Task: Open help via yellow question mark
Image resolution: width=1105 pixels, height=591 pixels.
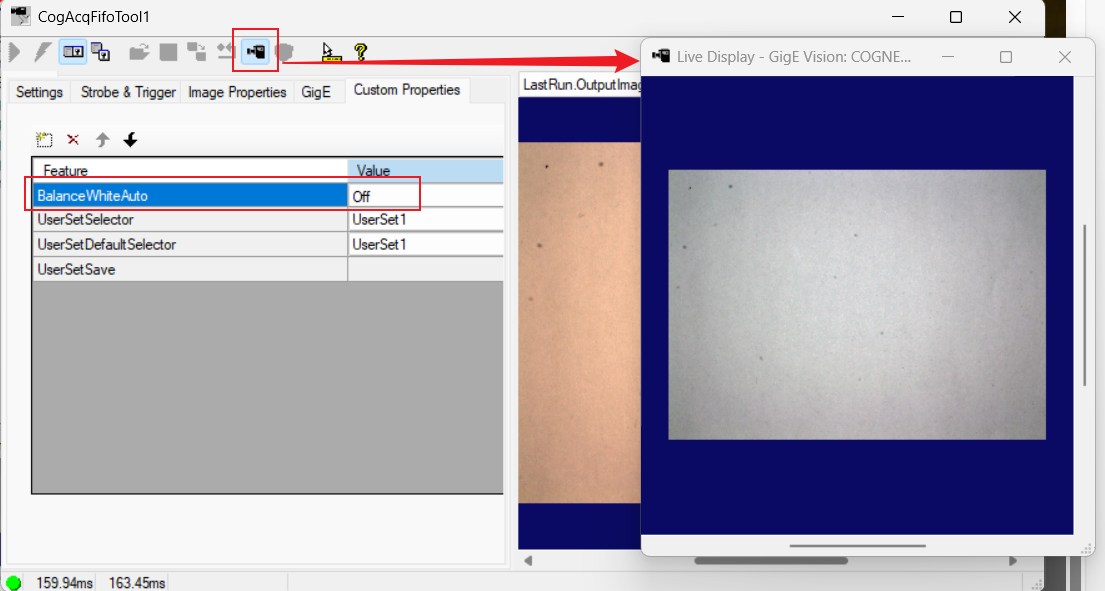Action: pyautogui.click(x=361, y=51)
